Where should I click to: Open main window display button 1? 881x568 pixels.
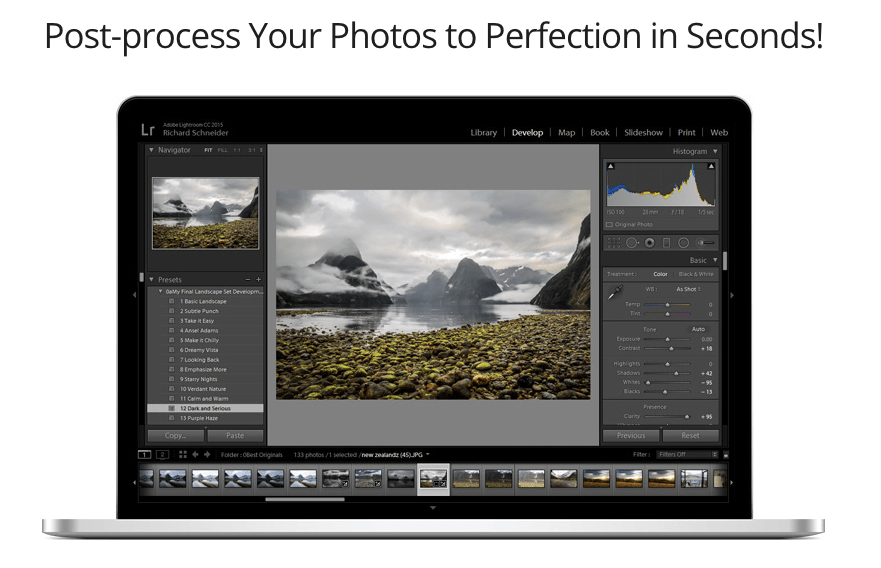[144, 455]
